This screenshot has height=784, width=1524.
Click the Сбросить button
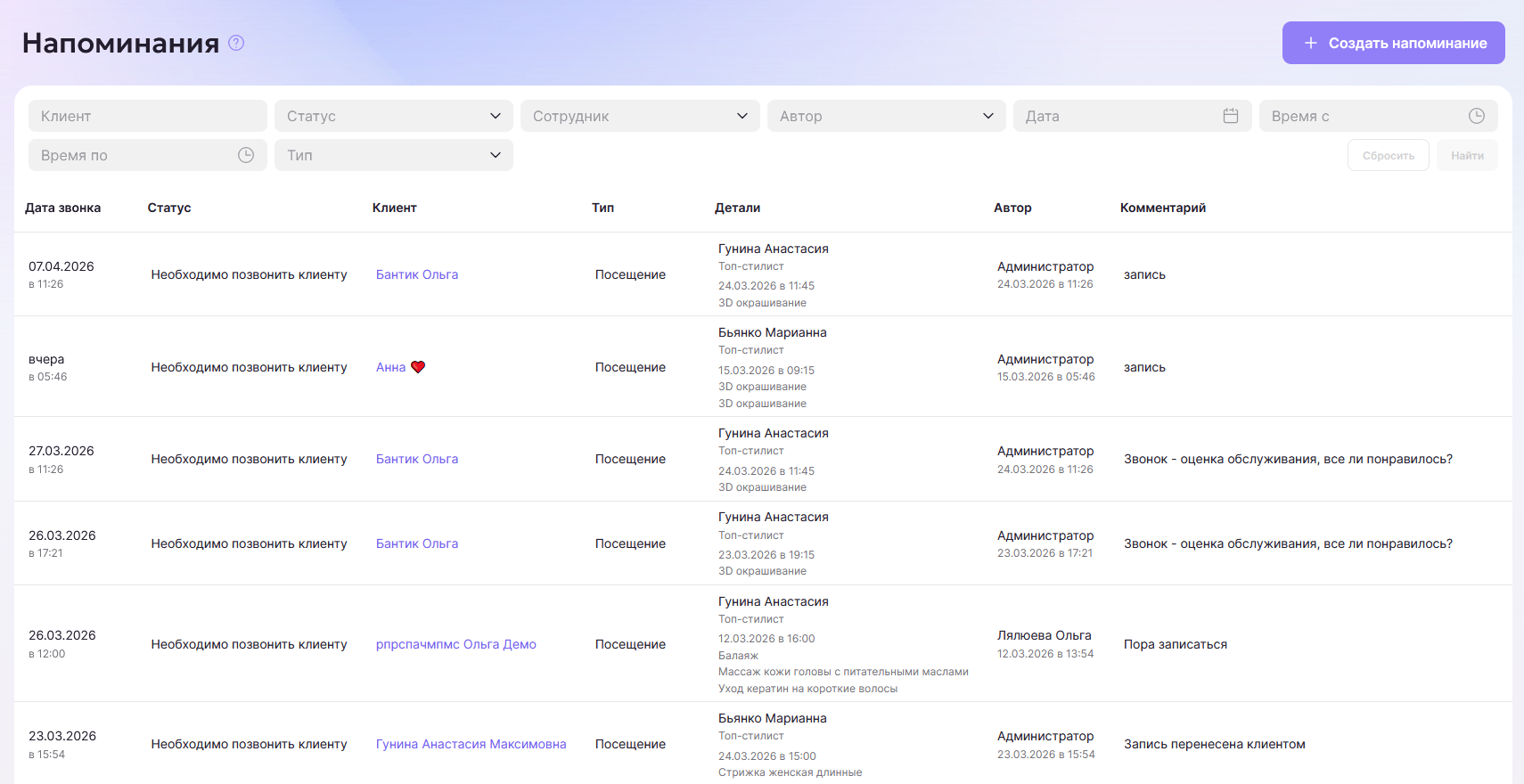coord(1388,155)
